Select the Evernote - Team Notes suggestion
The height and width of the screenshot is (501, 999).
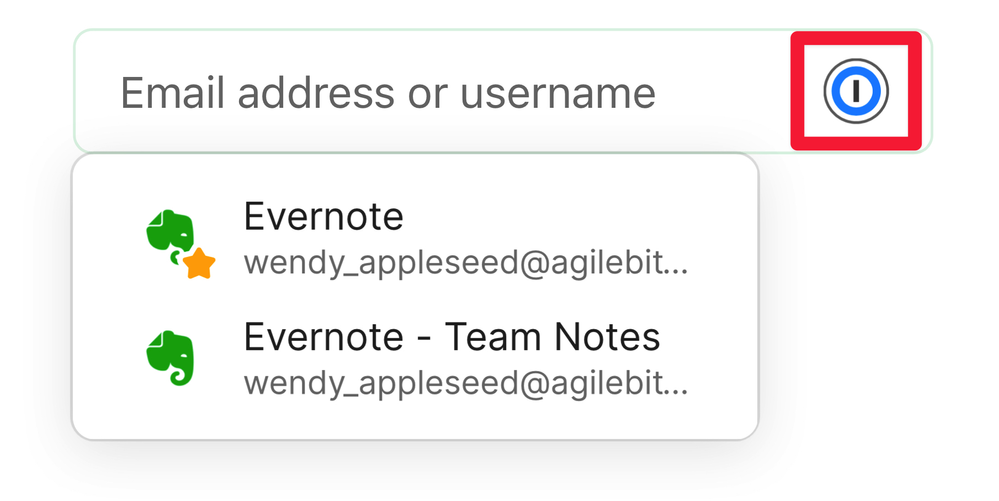point(414,359)
